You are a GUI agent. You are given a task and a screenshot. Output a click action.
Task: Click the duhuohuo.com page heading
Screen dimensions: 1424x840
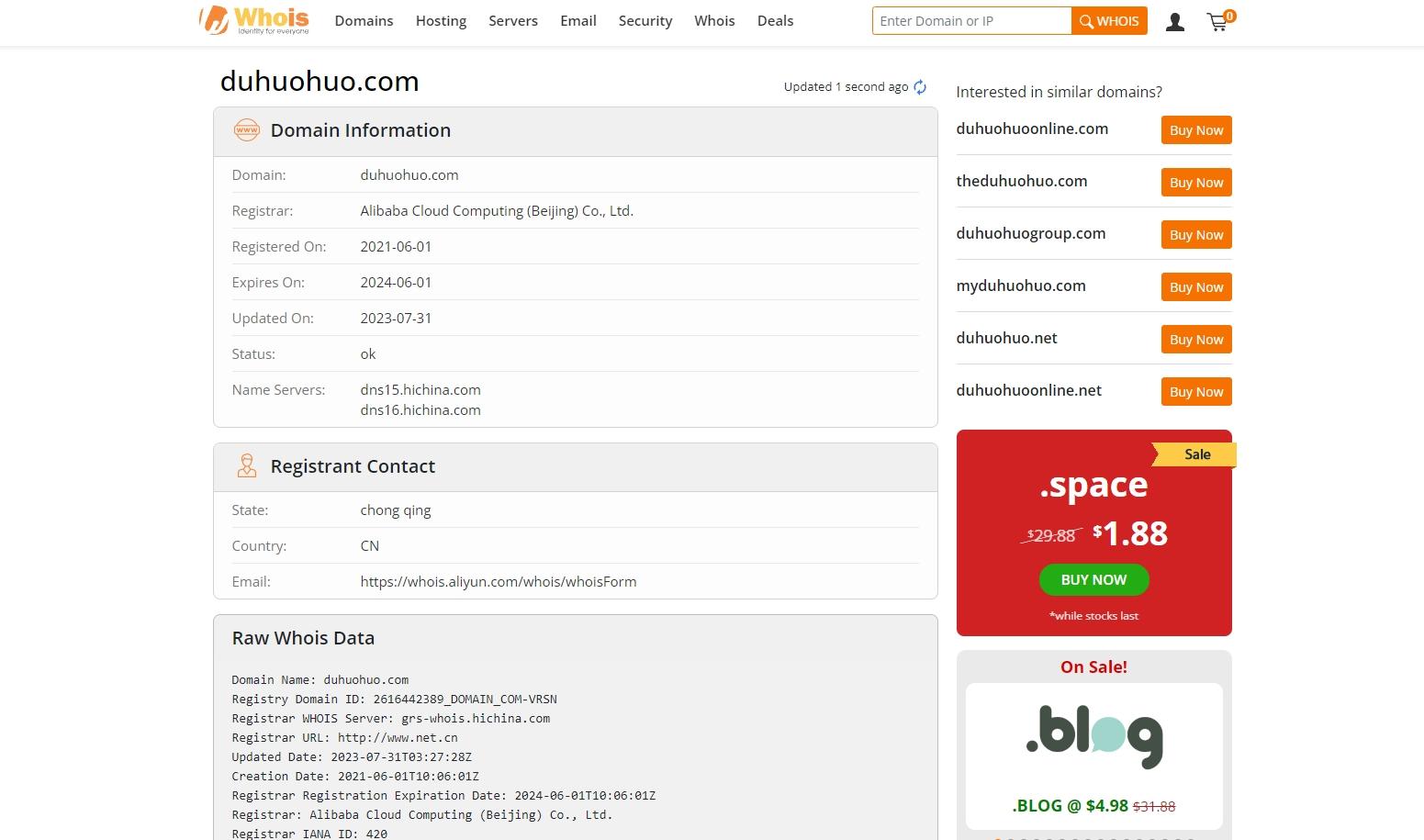tap(320, 82)
